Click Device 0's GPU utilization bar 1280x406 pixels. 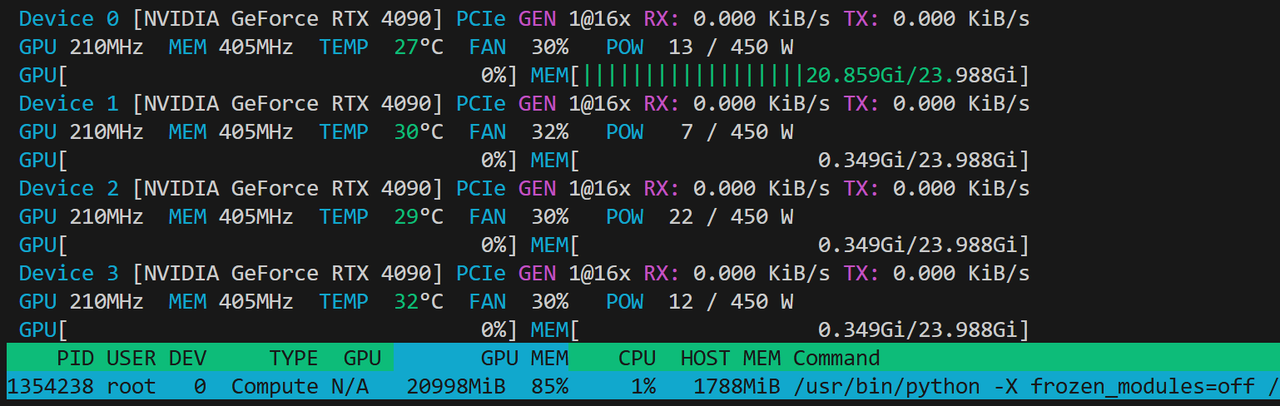point(270,75)
